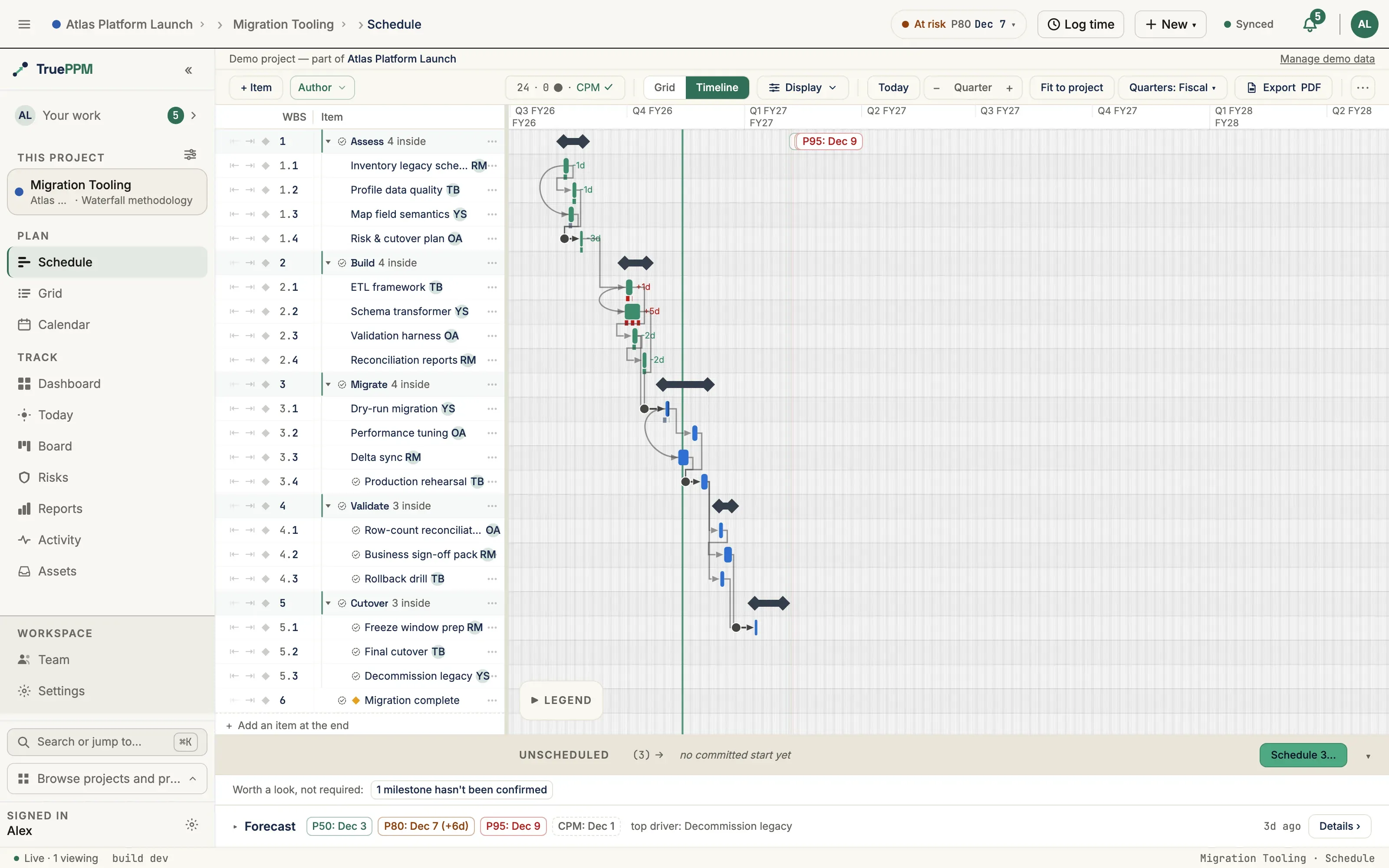The image size is (1389, 868).
Task: Open the notifications bell
Action: tap(1310, 24)
